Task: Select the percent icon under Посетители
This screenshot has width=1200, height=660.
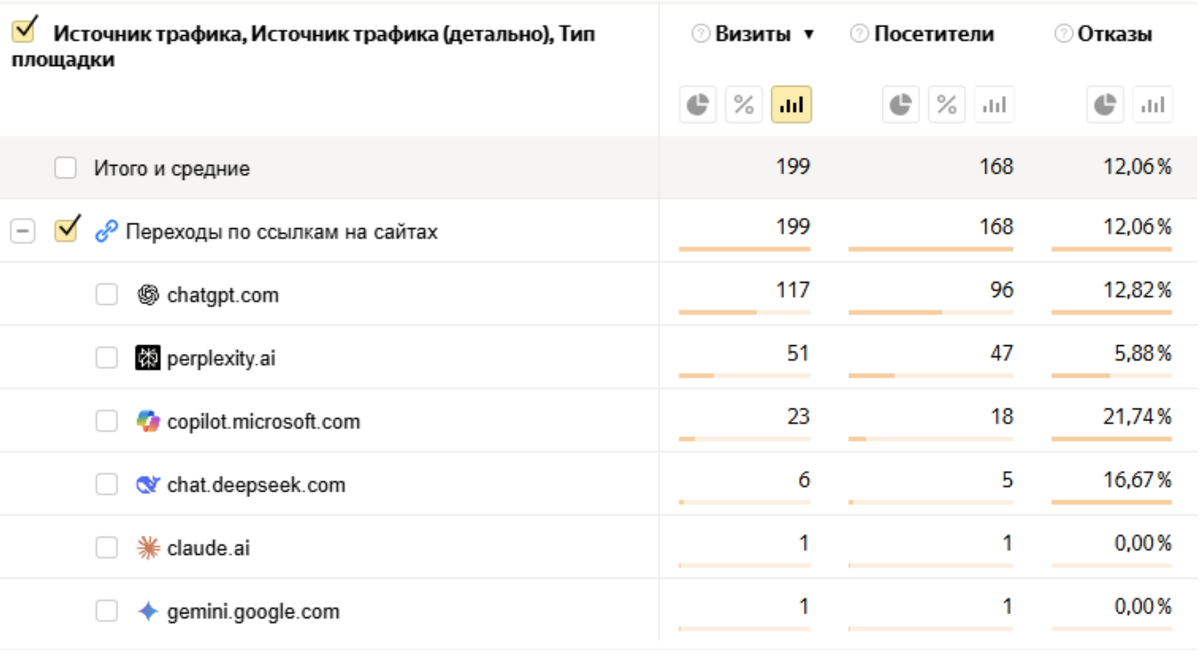Action: pyautogui.click(x=947, y=105)
